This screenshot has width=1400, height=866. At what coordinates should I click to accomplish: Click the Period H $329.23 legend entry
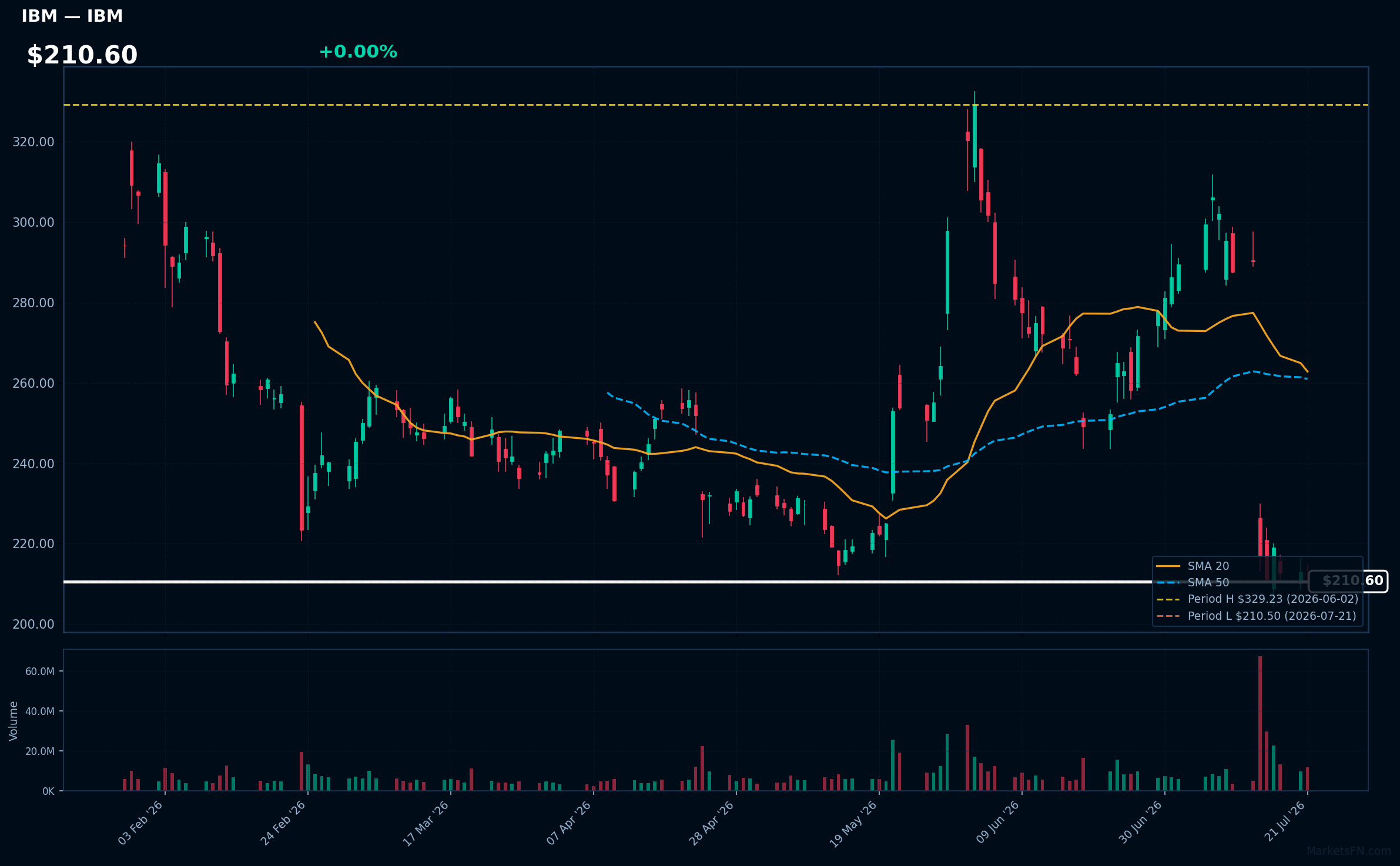pos(1258,599)
